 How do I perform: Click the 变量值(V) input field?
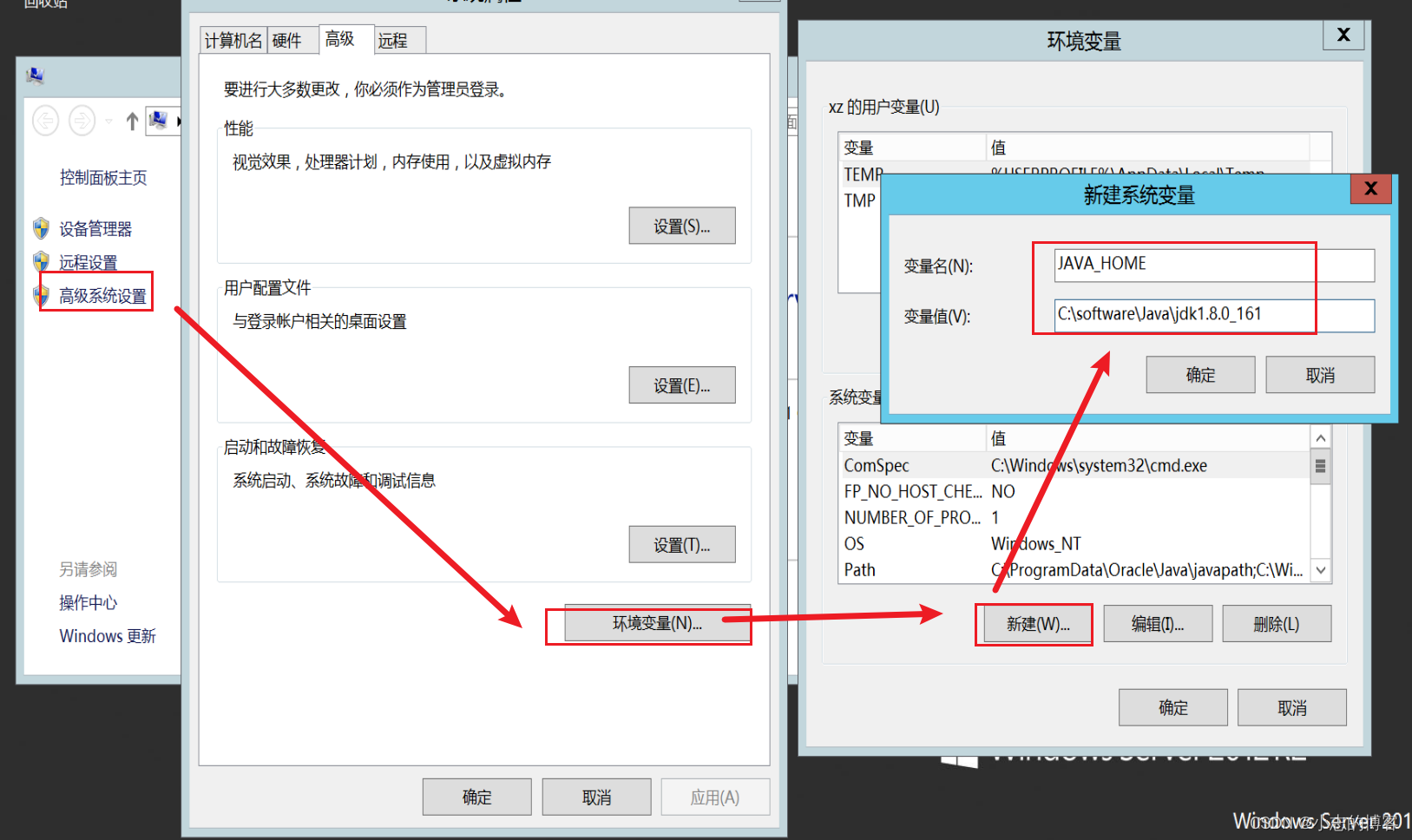tap(1214, 315)
